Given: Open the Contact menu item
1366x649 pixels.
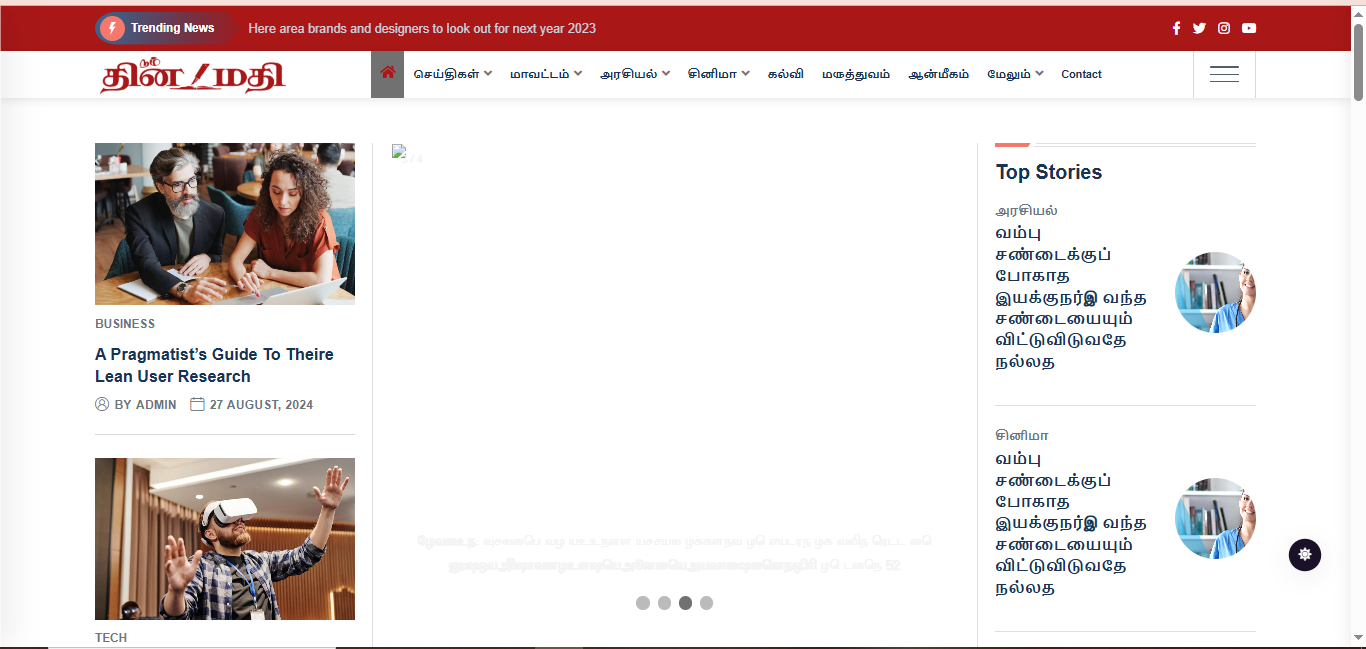Looking at the screenshot, I should tap(1081, 74).
